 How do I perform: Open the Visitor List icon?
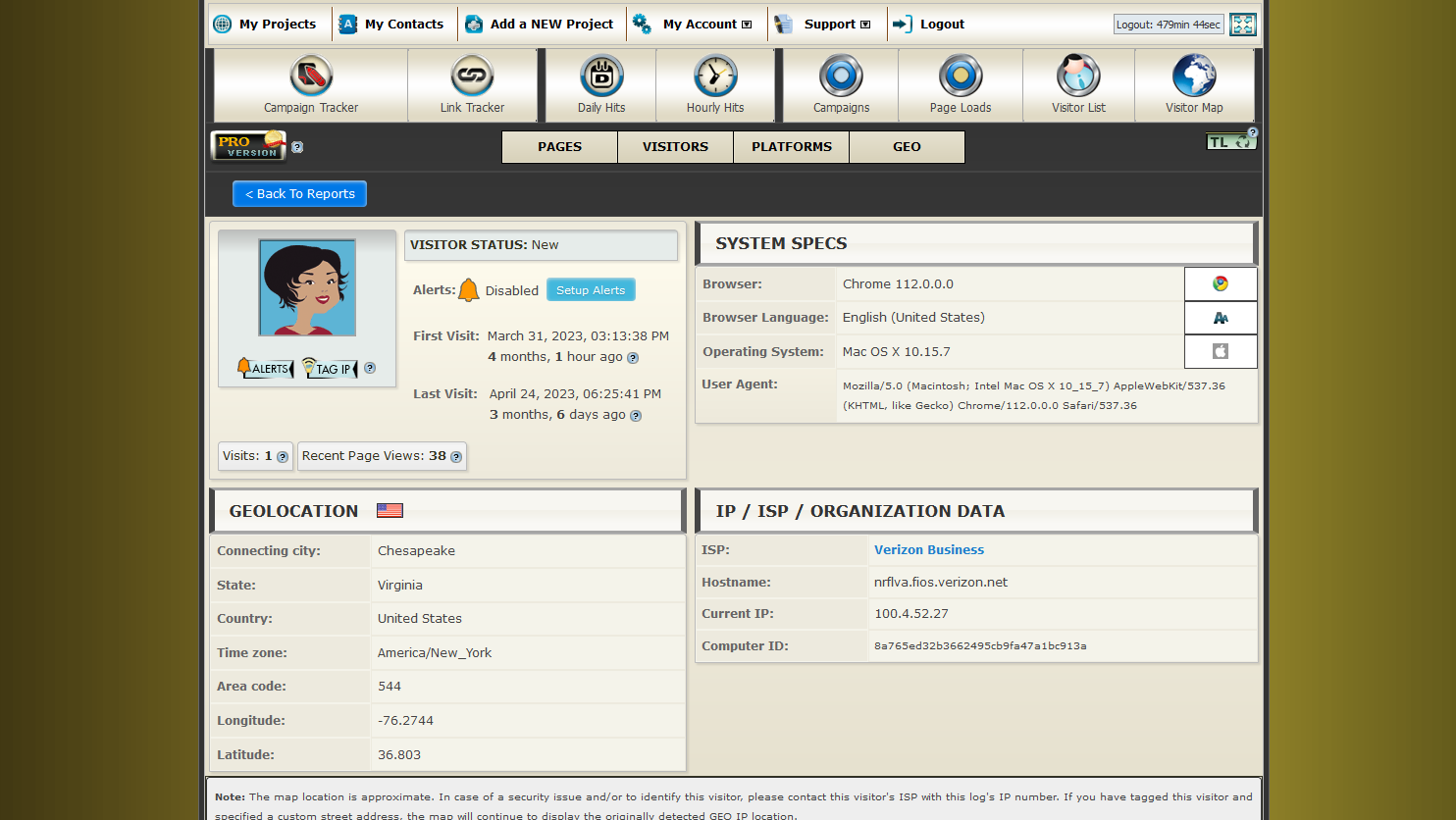pos(1078,77)
